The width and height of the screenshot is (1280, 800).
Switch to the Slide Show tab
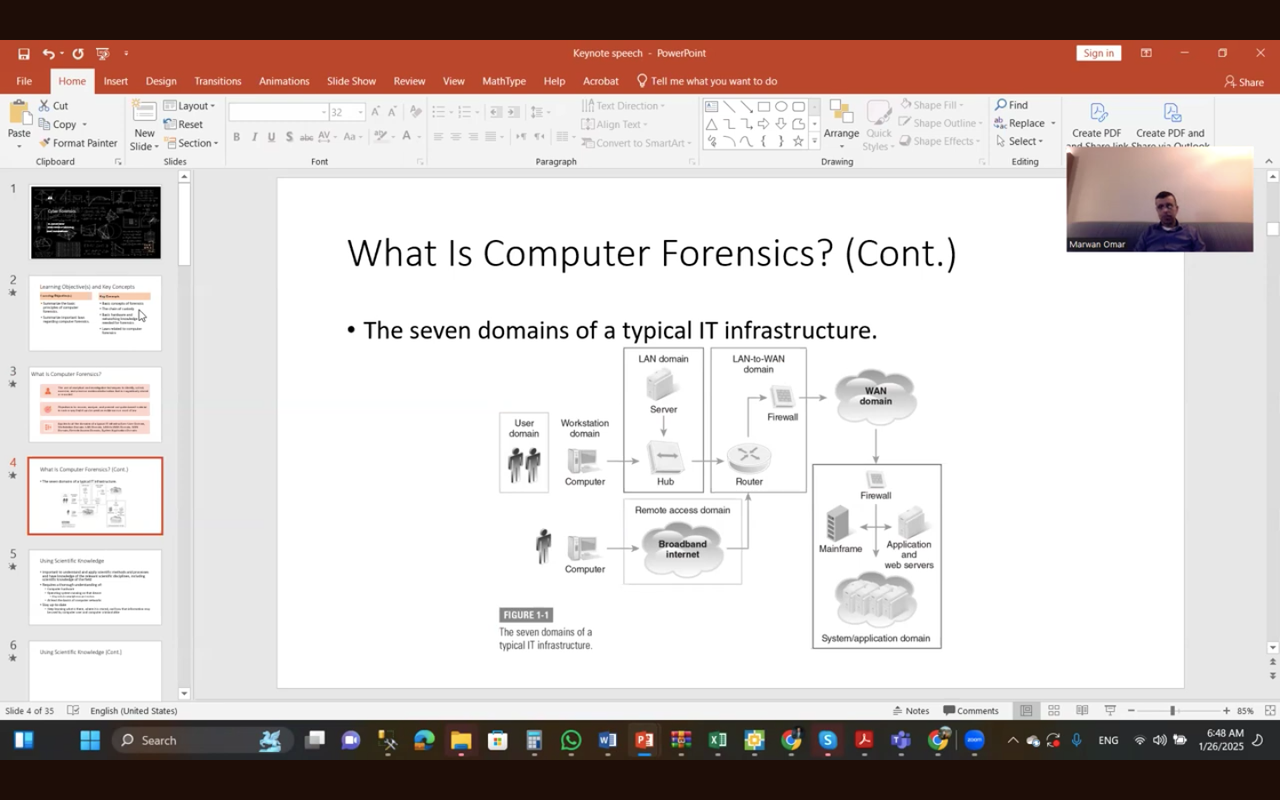[x=351, y=81]
